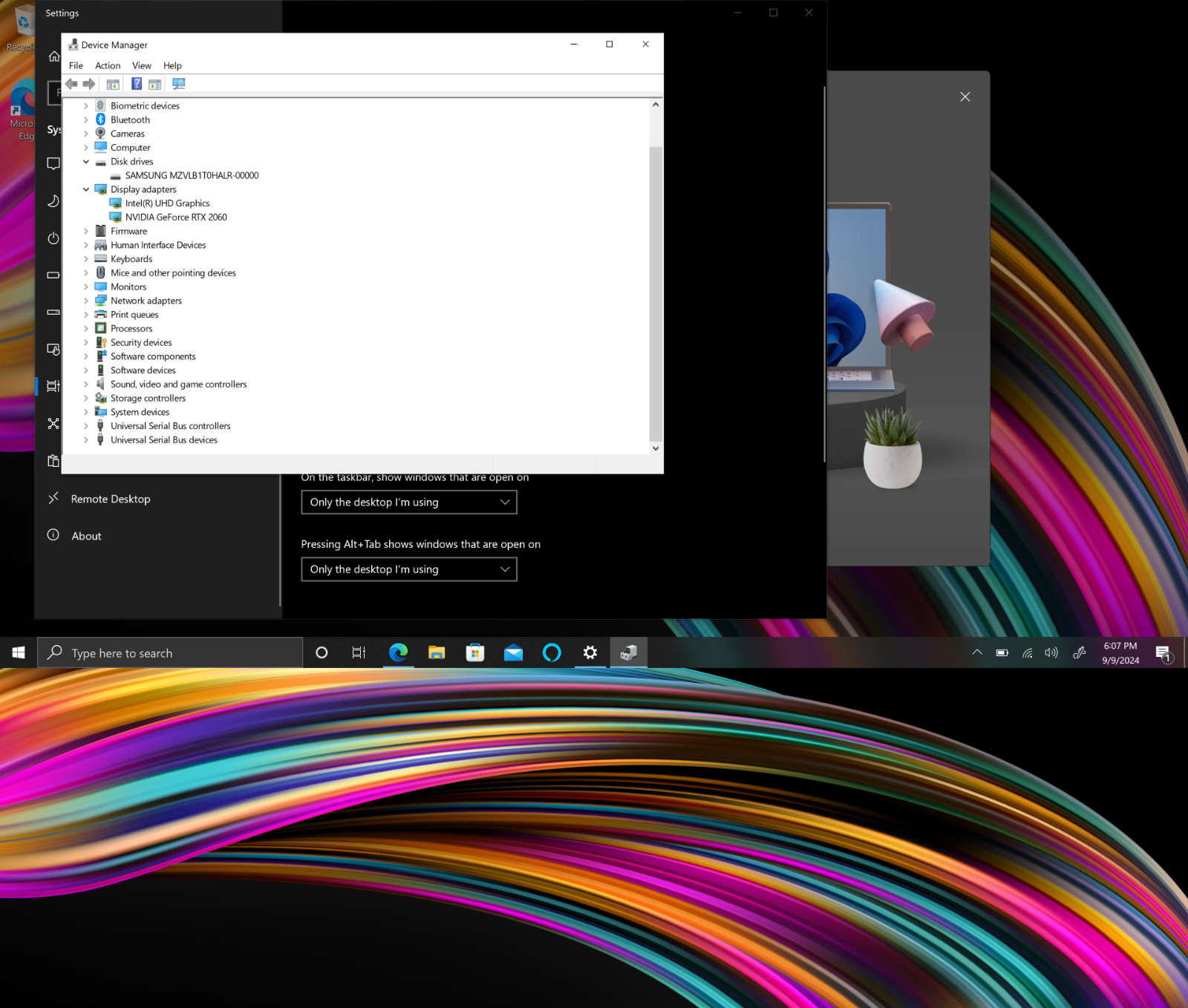Click the scan for hardware changes toolbar icon
Viewport: 1188px width, 1008px height.
point(178,84)
